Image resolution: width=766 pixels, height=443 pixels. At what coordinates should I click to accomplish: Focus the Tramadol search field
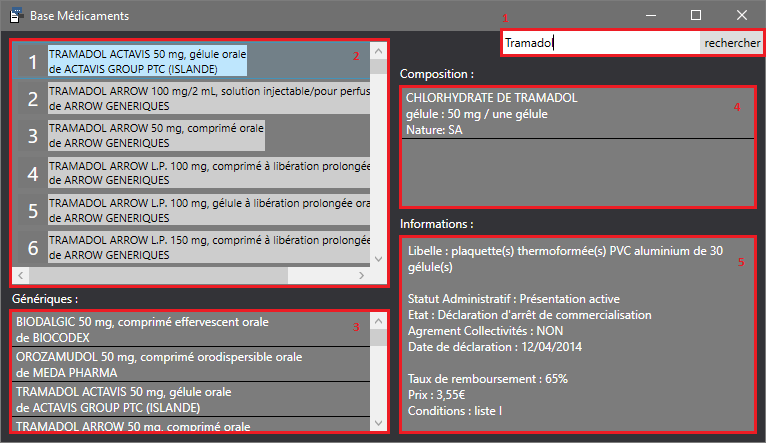point(601,43)
